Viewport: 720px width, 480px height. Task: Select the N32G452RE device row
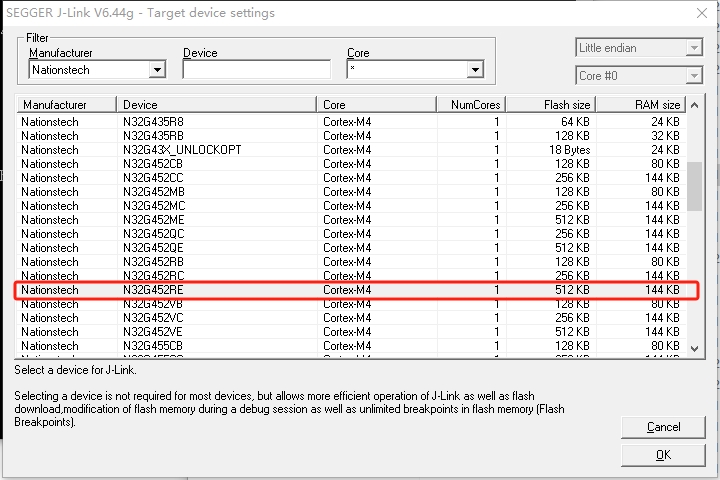pos(352,290)
